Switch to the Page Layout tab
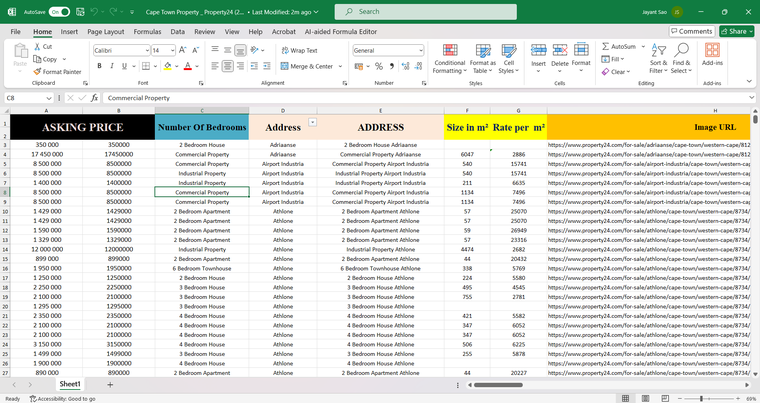This screenshot has height=403, width=760. 106,31
